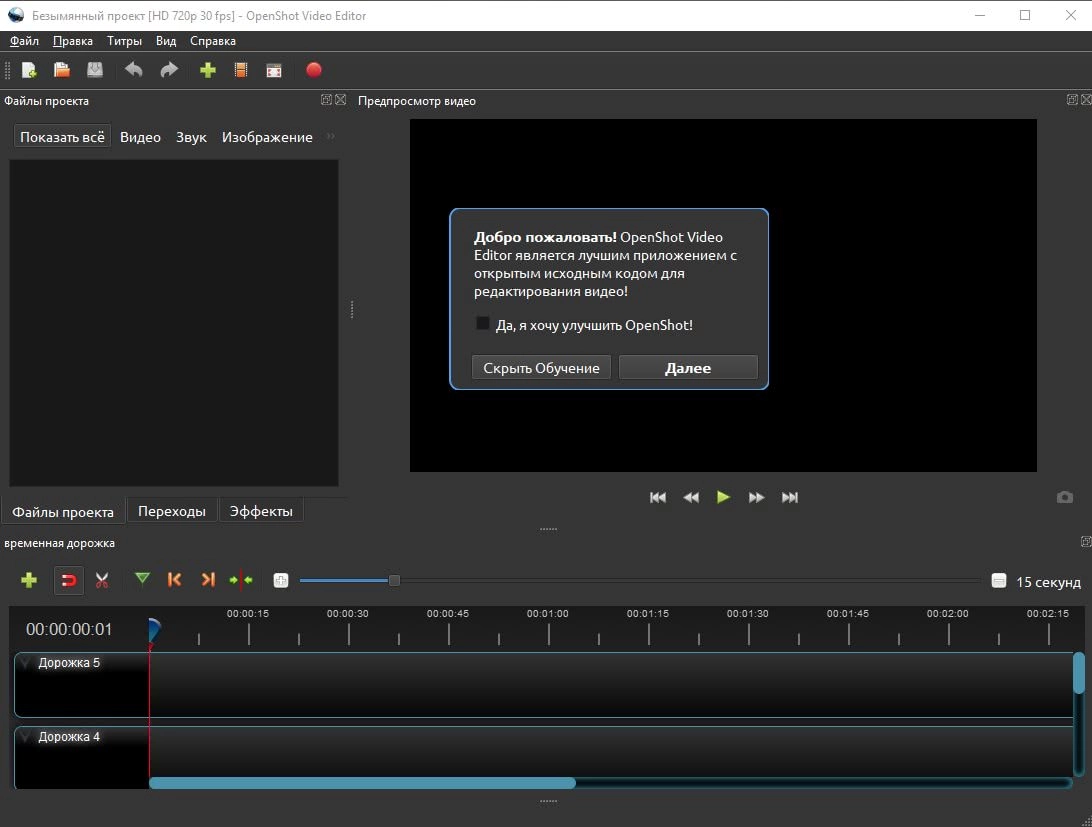Click the 00:00:00:01 timecode display
1092x827 pixels.
(69, 629)
